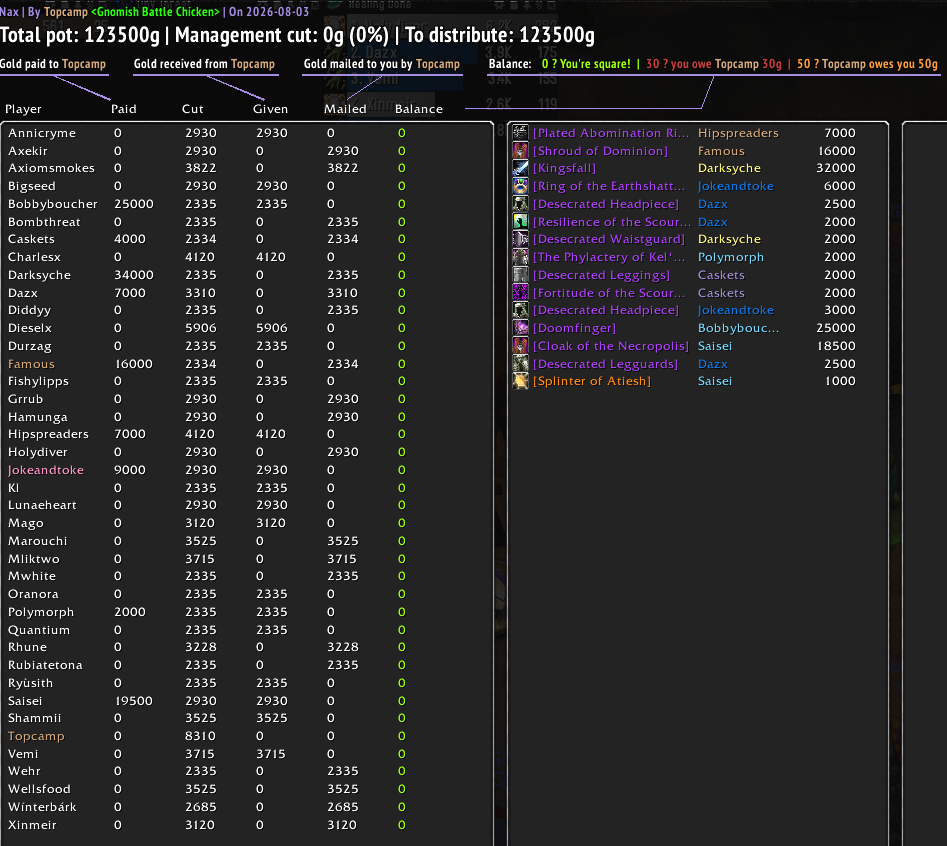
Task: Click the Splinter of Atiesh icon
Action: 520,381
